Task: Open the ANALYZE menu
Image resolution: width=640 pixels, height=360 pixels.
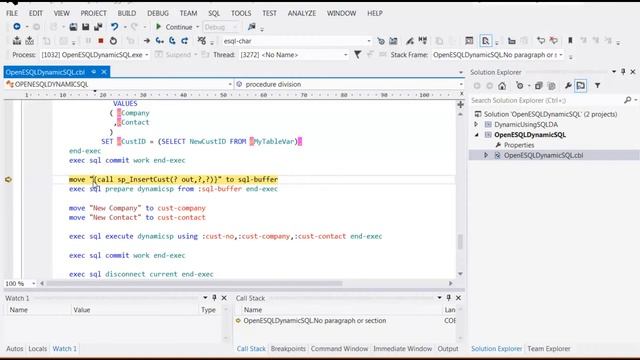Action: 302,13
